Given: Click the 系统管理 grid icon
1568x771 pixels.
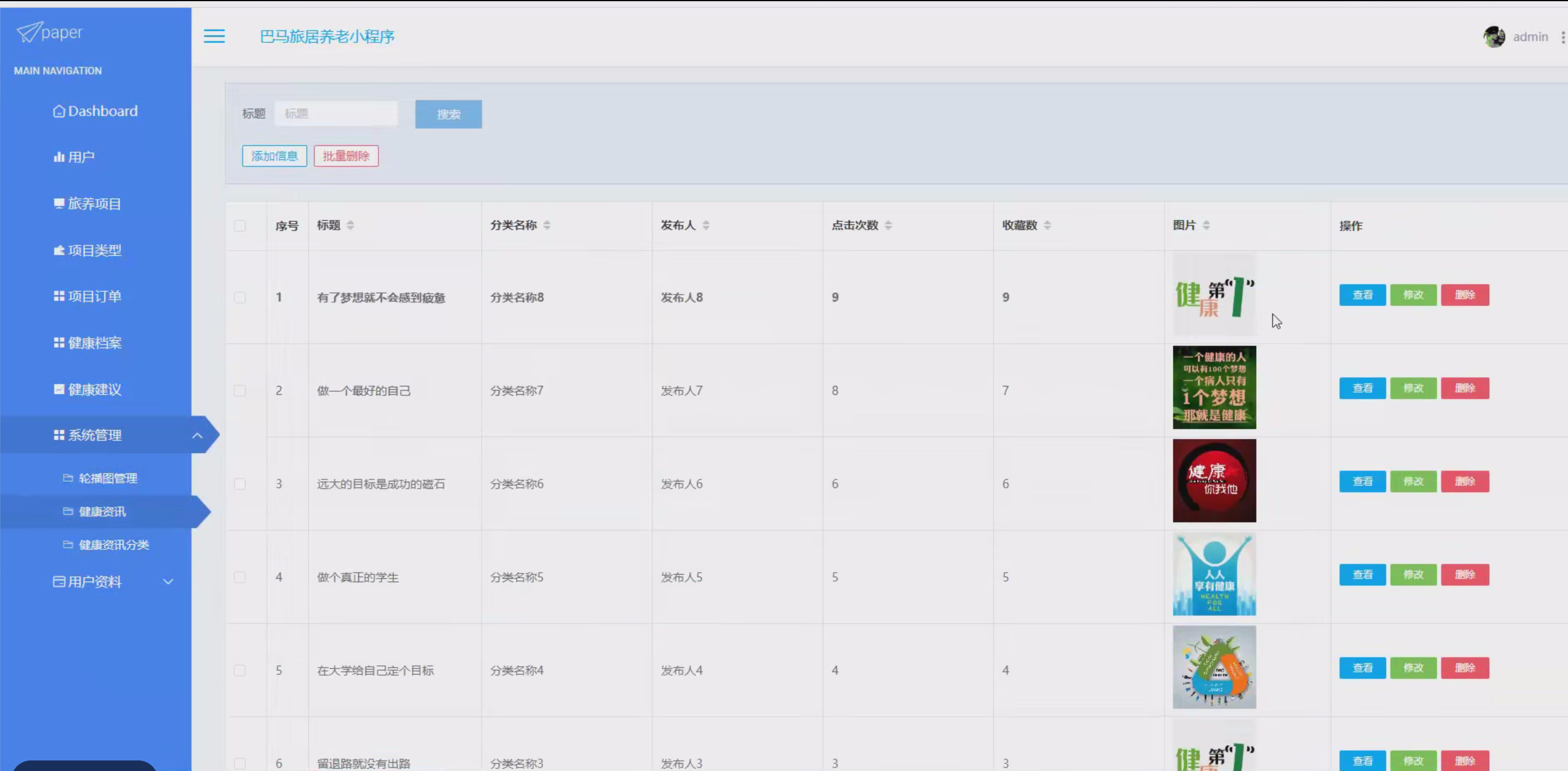Looking at the screenshot, I should (59, 435).
